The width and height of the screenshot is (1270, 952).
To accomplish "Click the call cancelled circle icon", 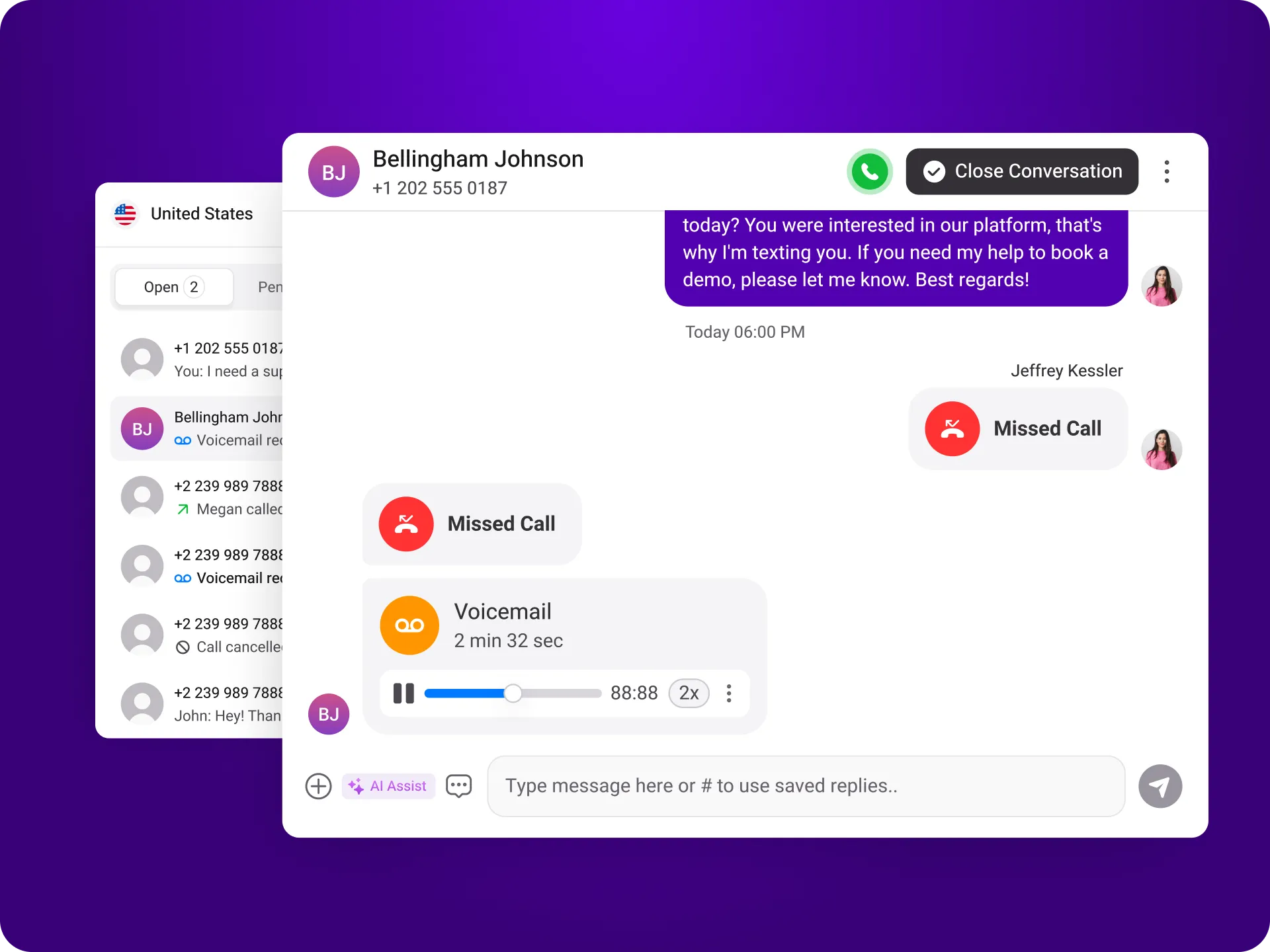I will pos(183,647).
